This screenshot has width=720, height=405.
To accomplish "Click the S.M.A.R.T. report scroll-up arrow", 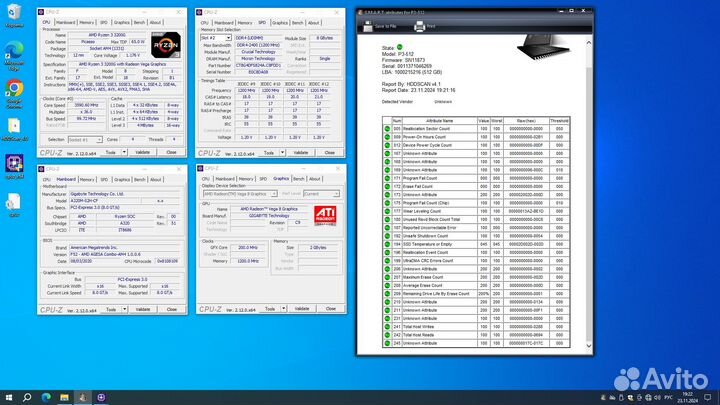I will click(589, 43).
